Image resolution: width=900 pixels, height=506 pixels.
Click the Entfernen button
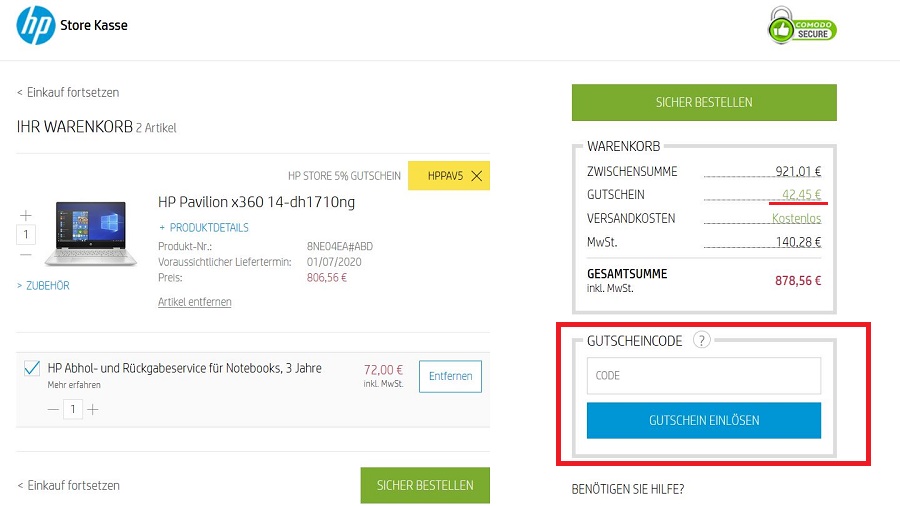(450, 376)
